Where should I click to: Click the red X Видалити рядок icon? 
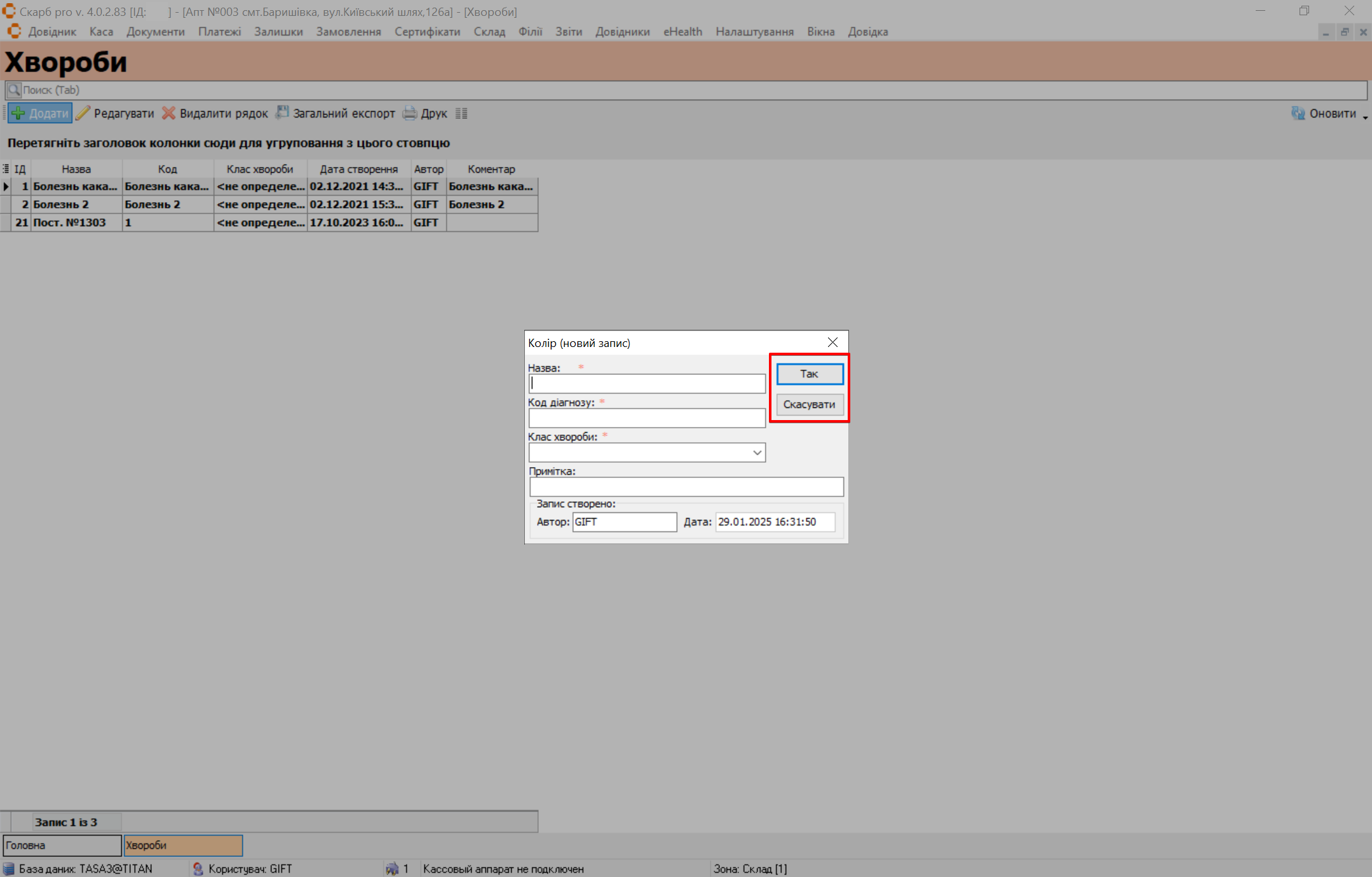(x=168, y=114)
